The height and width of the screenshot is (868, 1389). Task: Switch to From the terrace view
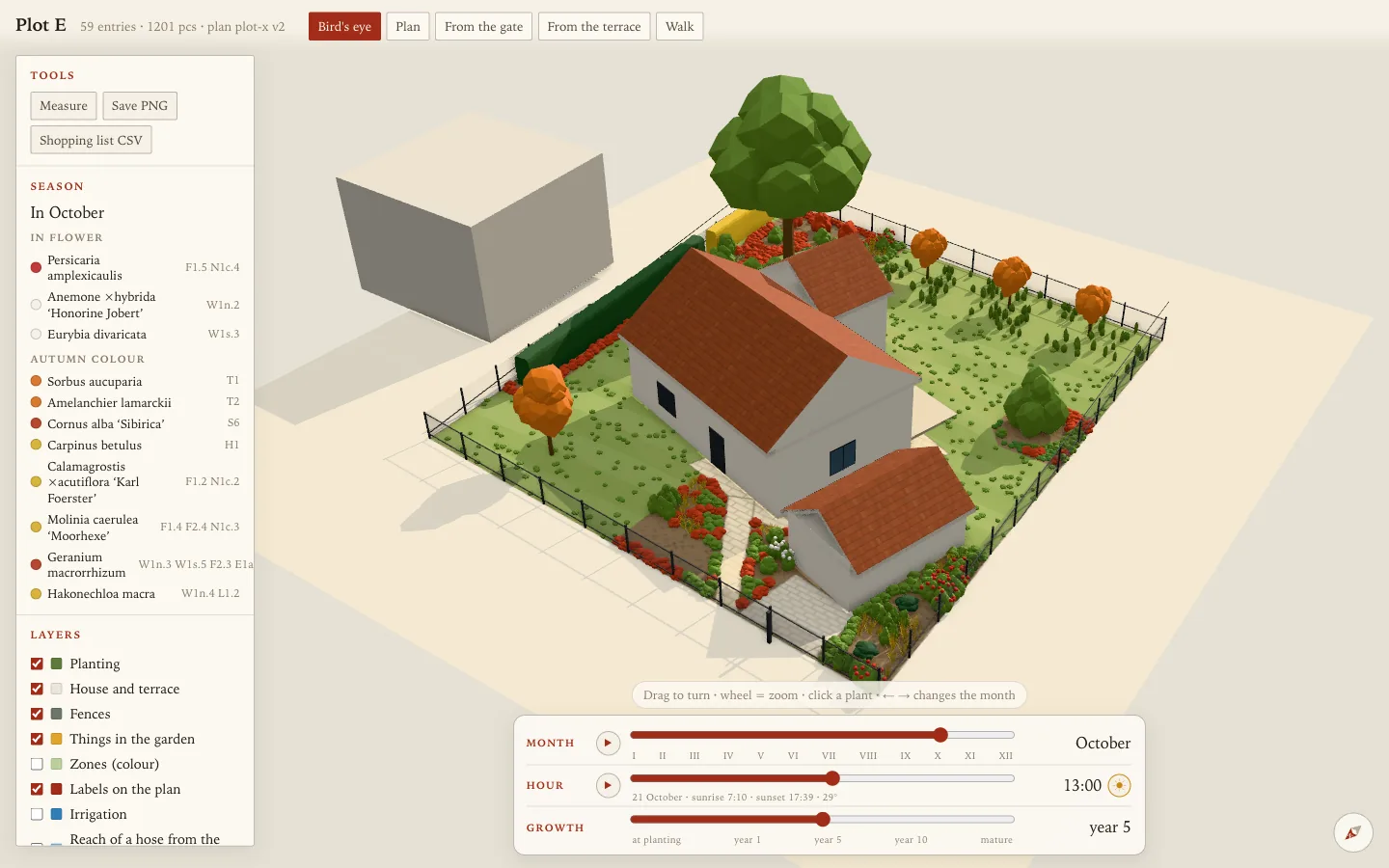[x=594, y=26]
